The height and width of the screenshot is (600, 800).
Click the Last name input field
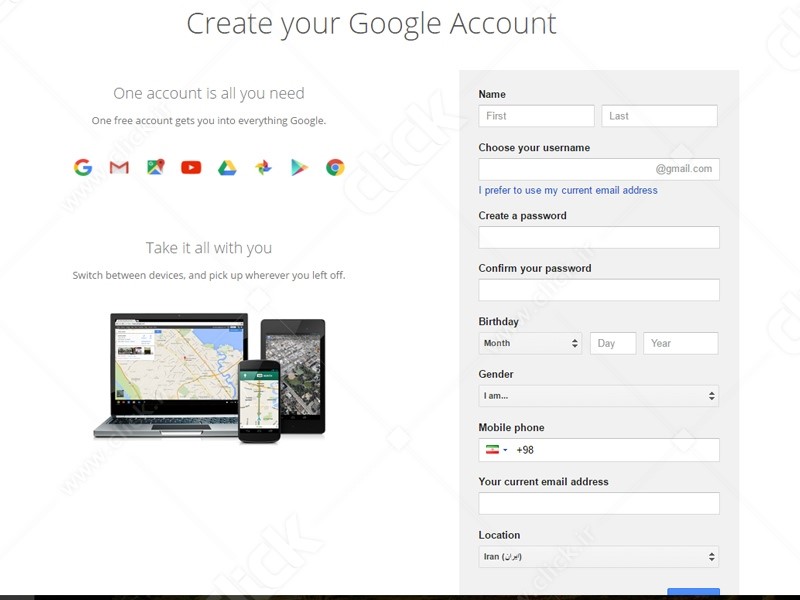(659, 116)
